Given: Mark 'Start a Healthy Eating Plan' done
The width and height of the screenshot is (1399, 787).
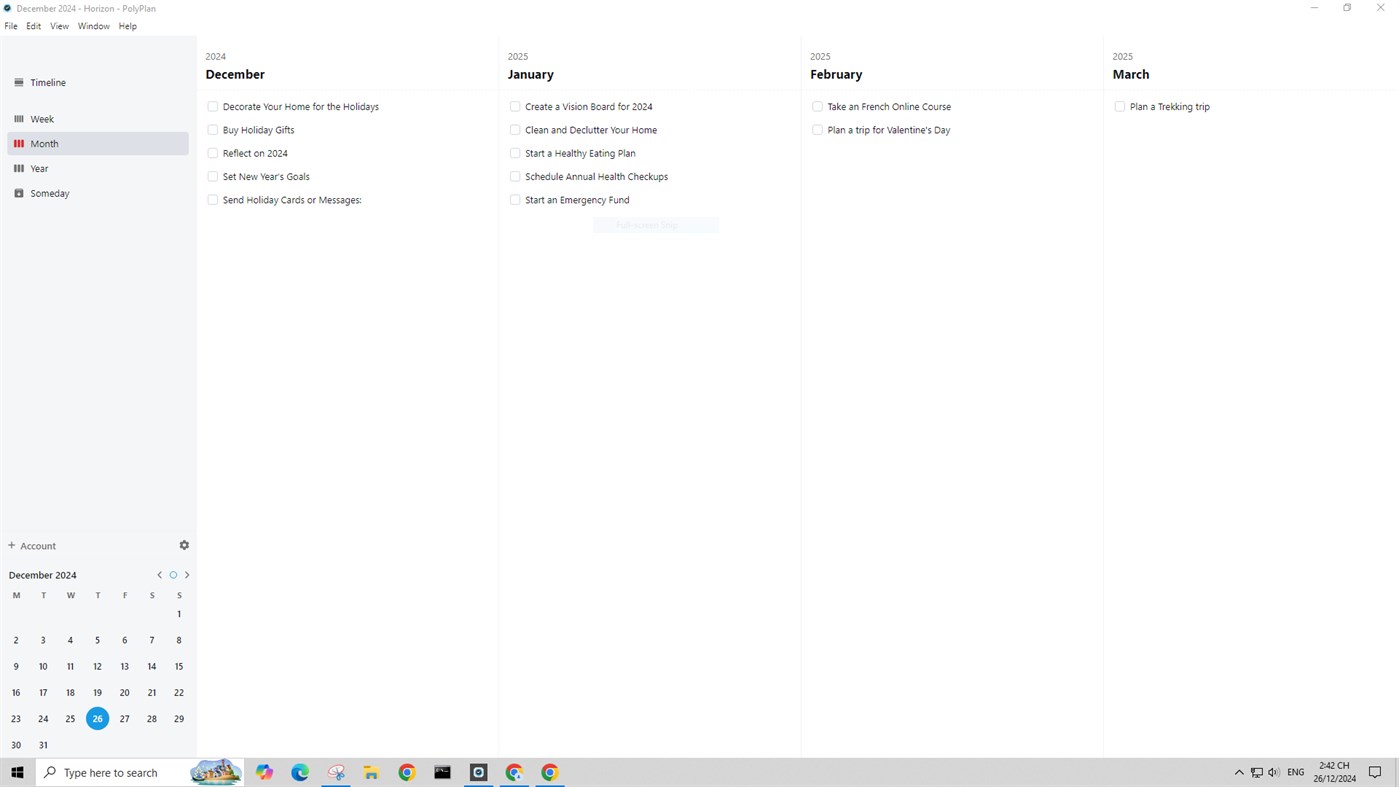Looking at the screenshot, I should pyautogui.click(x=515, y=153).
